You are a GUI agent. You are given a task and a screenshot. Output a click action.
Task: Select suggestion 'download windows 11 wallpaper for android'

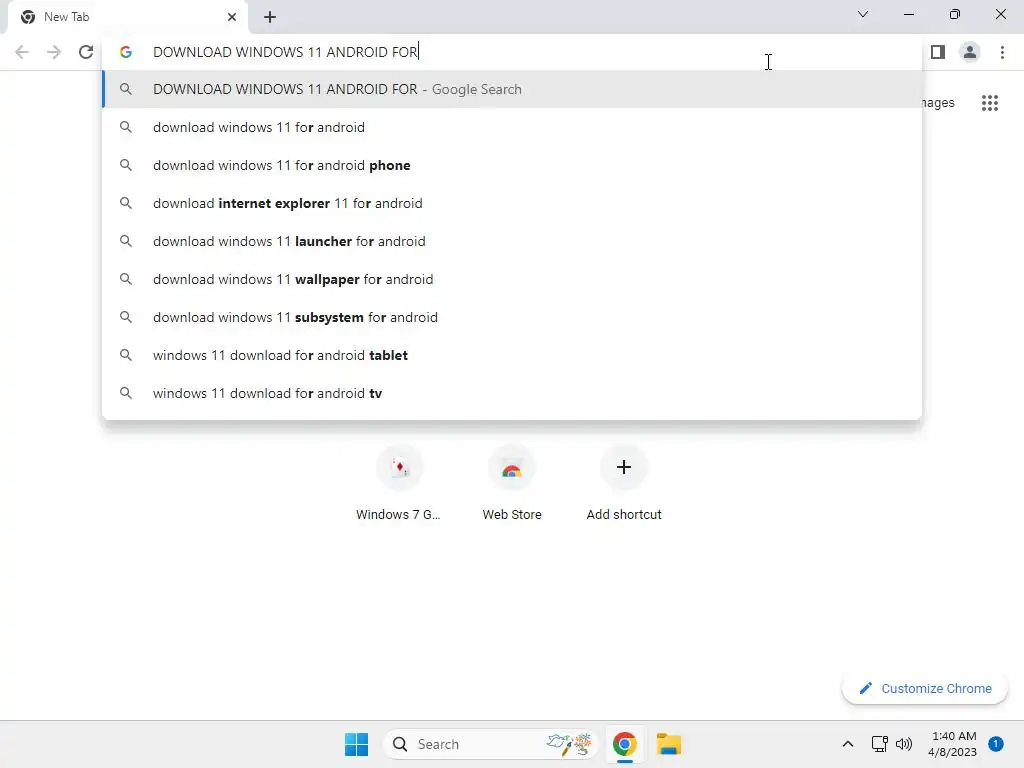click(x=512, y=279)
